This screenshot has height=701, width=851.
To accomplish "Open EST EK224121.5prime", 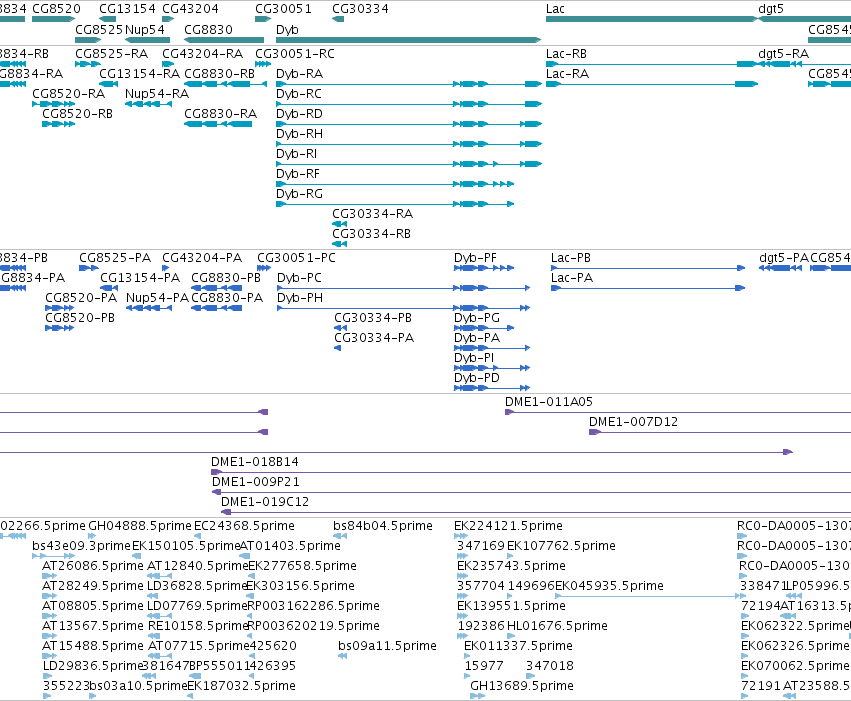I will pyautogui.click(x=508, y=526).
